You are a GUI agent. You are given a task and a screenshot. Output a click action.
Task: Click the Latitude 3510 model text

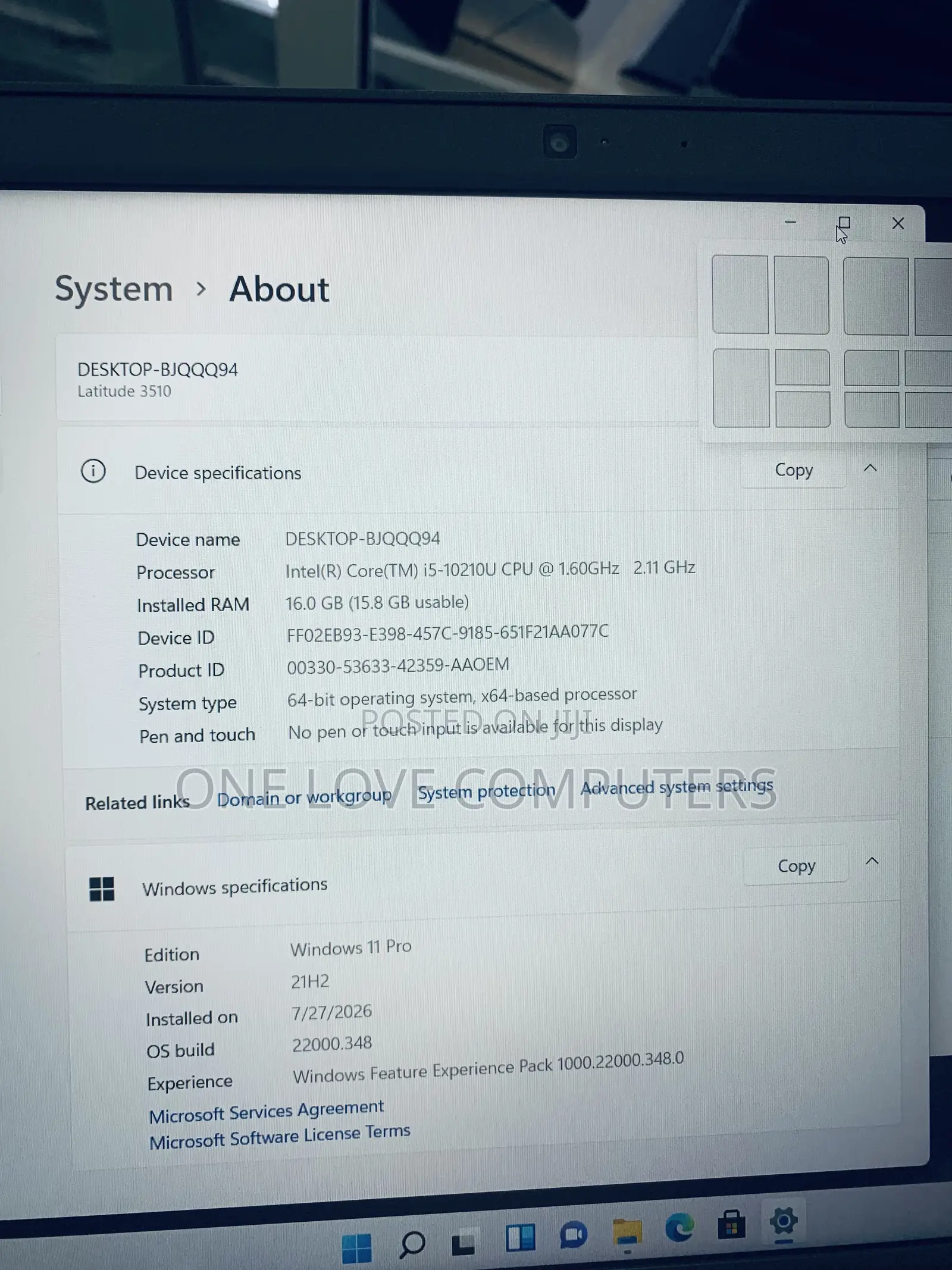pos(124,391)
